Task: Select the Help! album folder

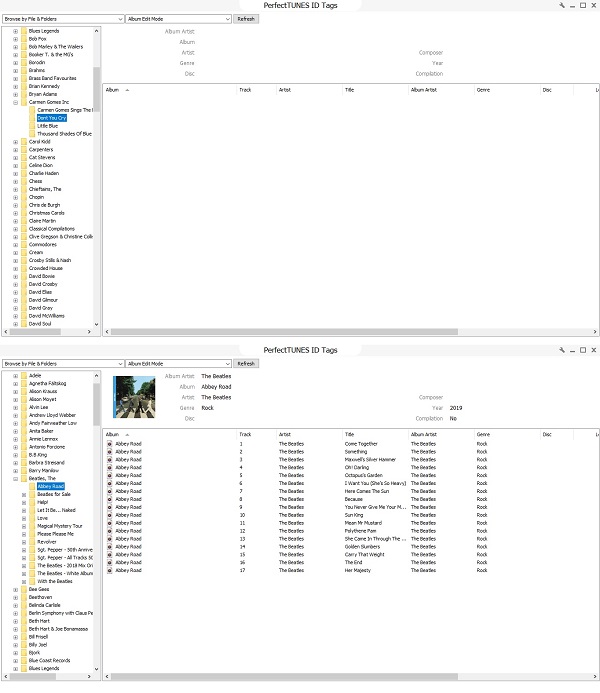Action: point(42,502)
